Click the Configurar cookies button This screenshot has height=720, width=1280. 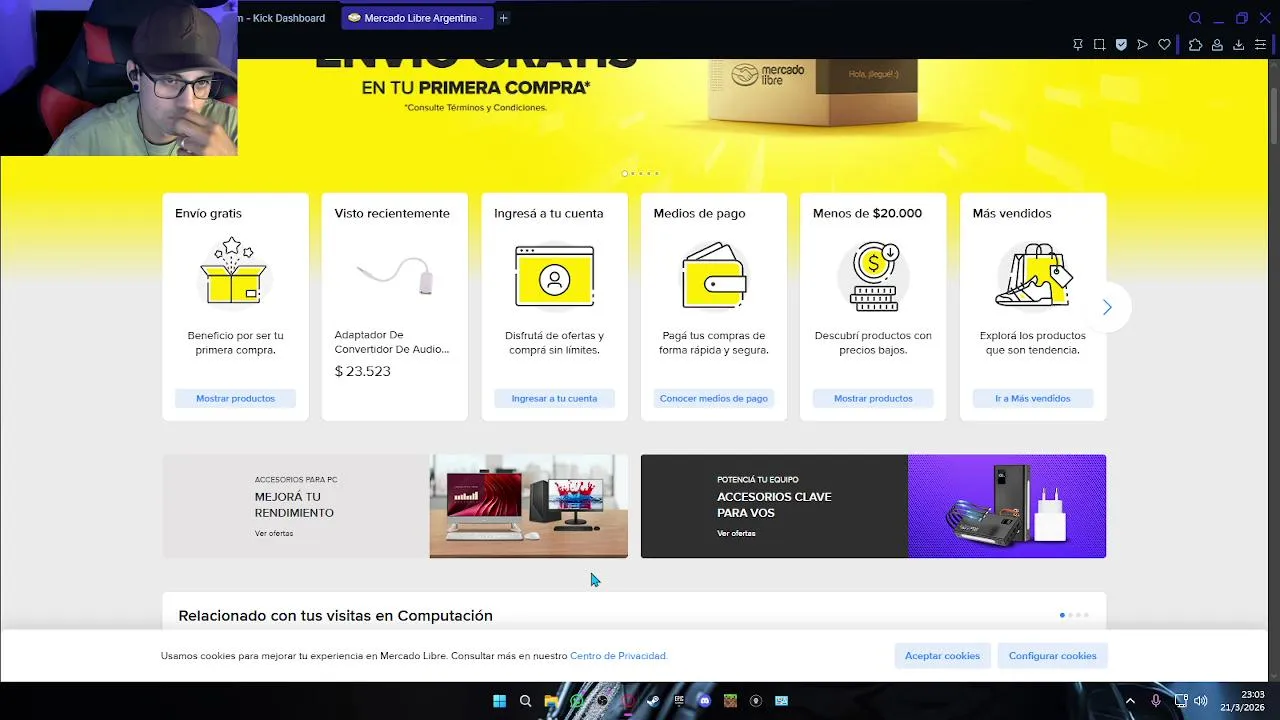pyautogui.click(x=1052, y=656)
